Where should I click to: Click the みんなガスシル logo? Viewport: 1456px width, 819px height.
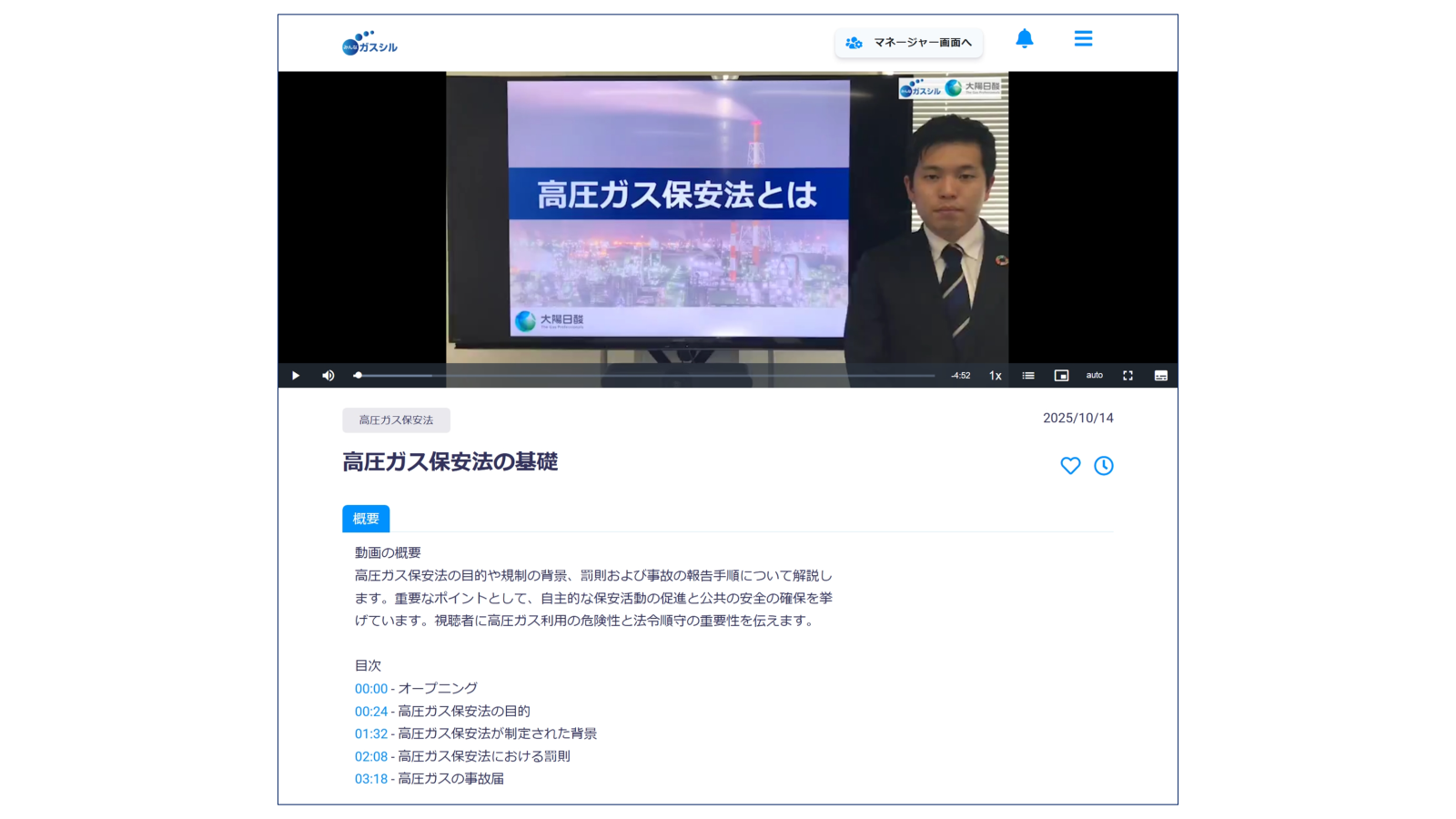pyautogui.click(x=370, y=42)
